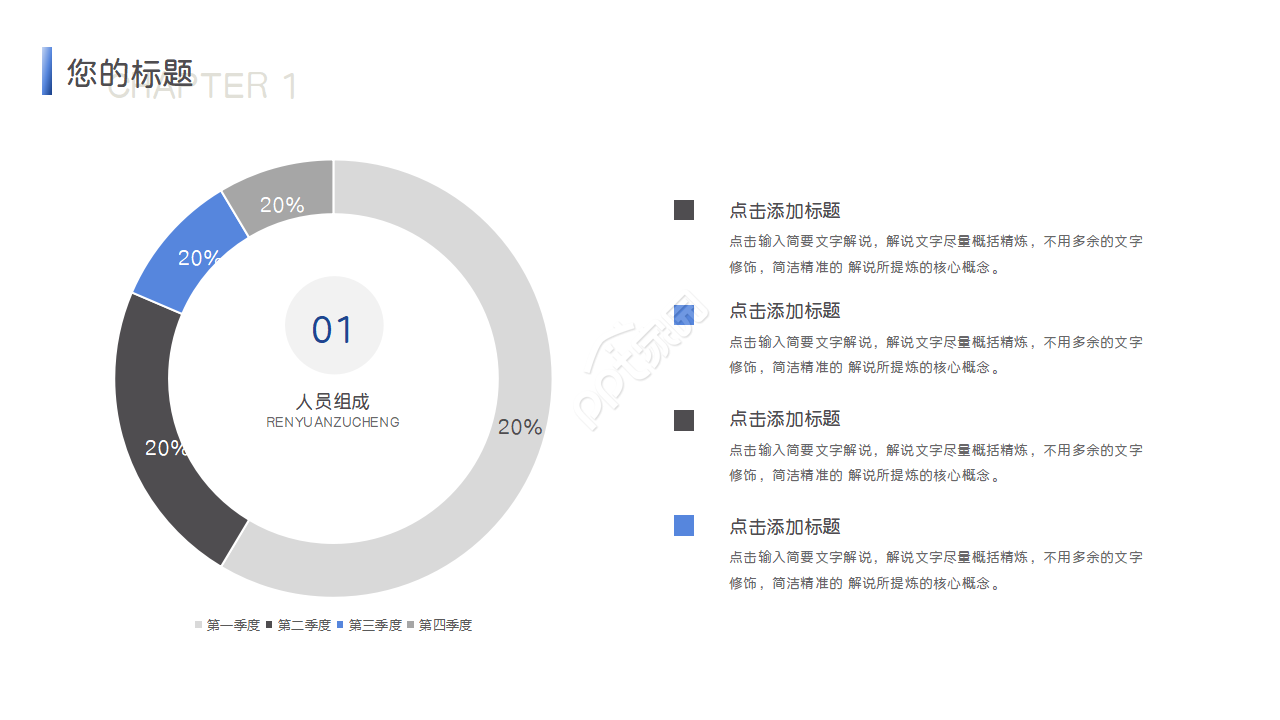Click the description paragraph under the bottom heading
The image size is (1280, 720).
tap(936, 570)
